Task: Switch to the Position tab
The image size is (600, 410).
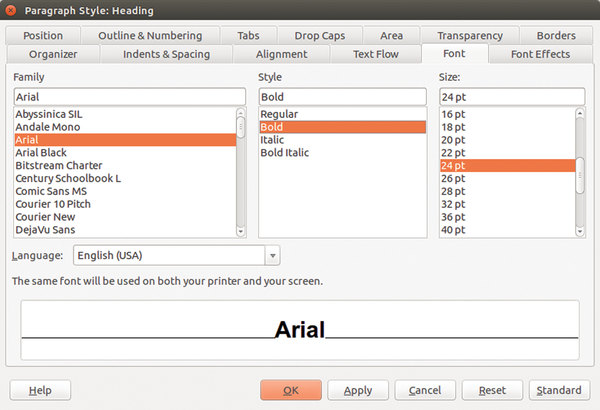Action: pyautogui.click(x=43, y=36)
